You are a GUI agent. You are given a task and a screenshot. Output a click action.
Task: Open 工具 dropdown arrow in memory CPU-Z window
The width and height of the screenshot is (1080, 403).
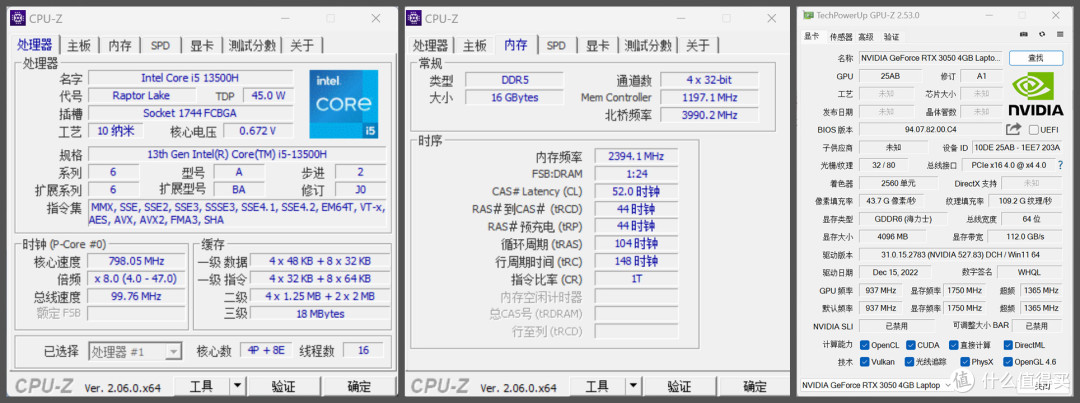point(632,386)
